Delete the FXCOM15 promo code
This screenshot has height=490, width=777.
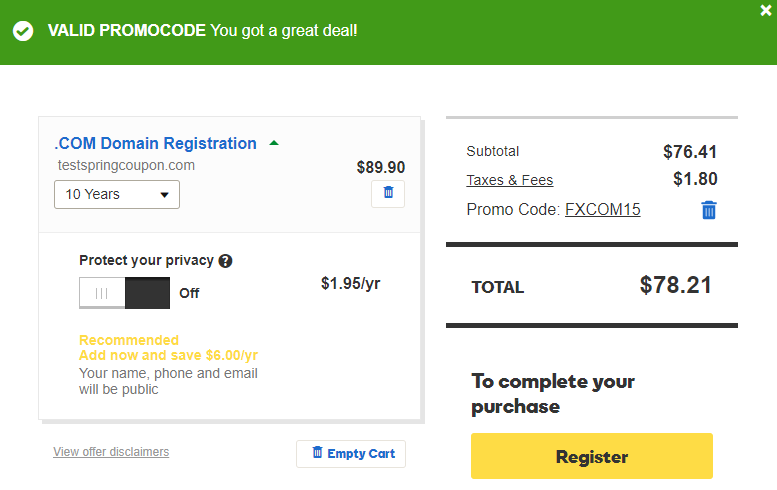click(x=709, y=210)
